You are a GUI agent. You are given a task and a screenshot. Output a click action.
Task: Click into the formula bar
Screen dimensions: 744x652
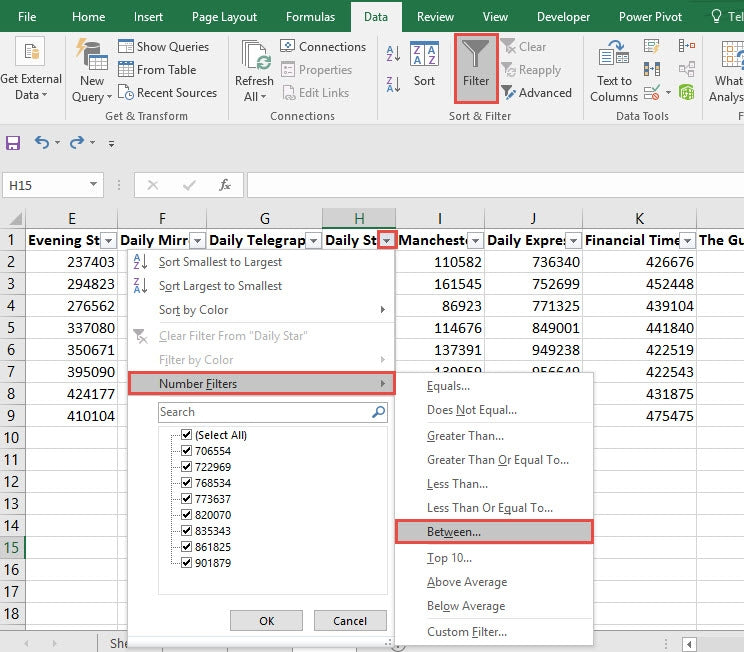point(495,185)
